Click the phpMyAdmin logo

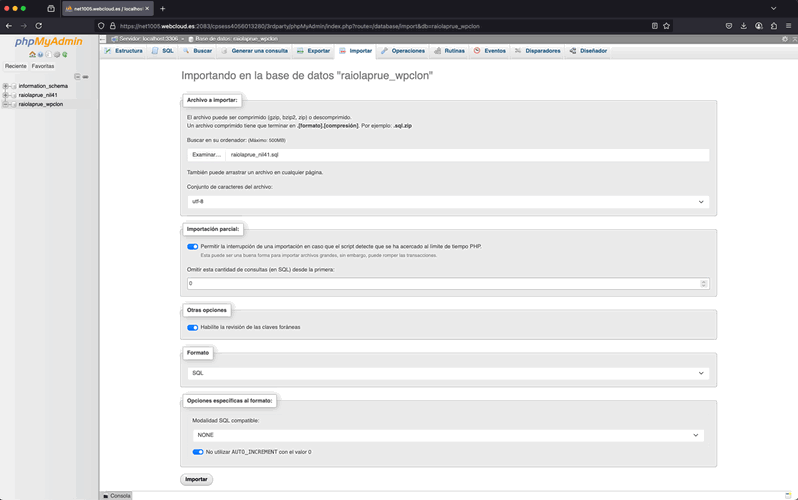[x=48, y=42]
